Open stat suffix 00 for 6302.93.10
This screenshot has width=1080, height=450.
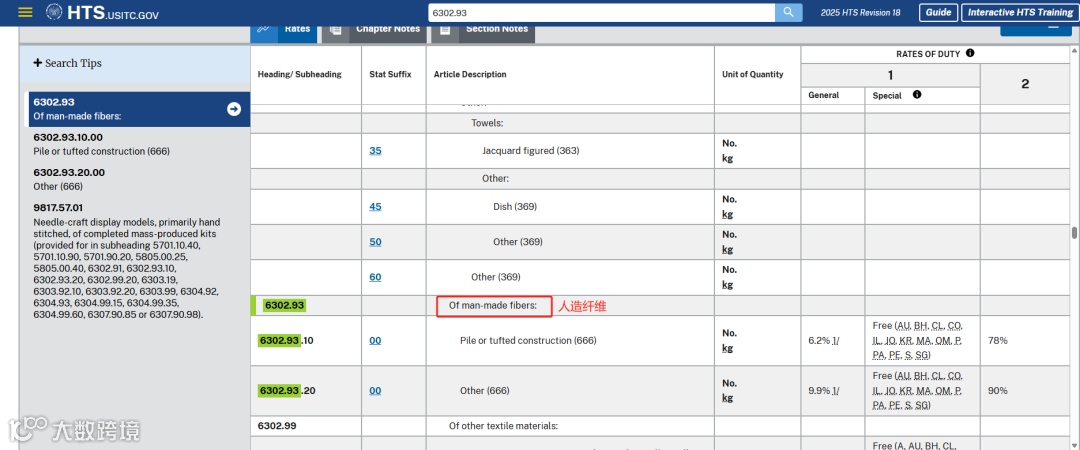coord(375,340)
